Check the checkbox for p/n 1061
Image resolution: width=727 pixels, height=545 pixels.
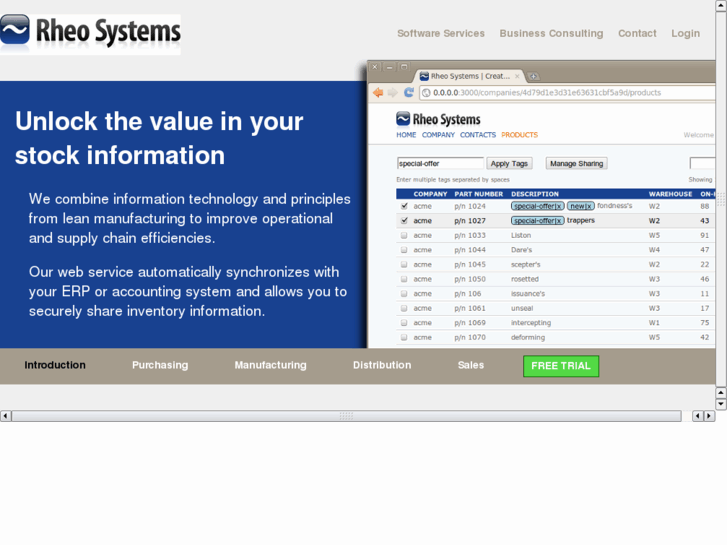coord(404,308)
